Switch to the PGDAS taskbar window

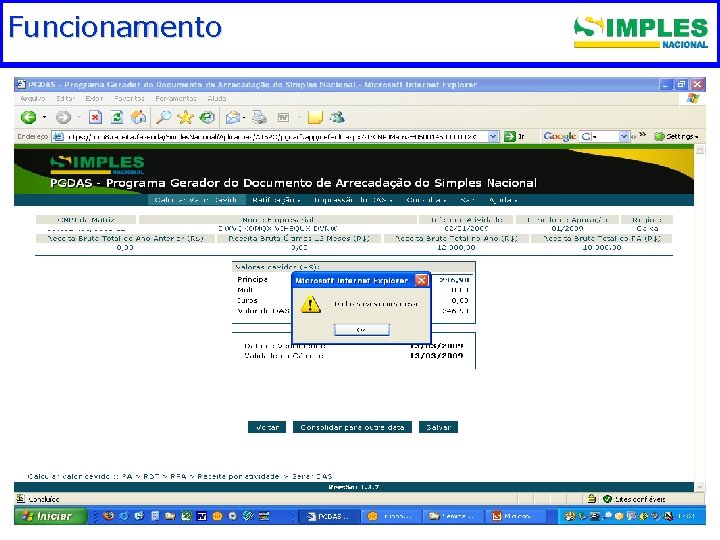[328, 516]
